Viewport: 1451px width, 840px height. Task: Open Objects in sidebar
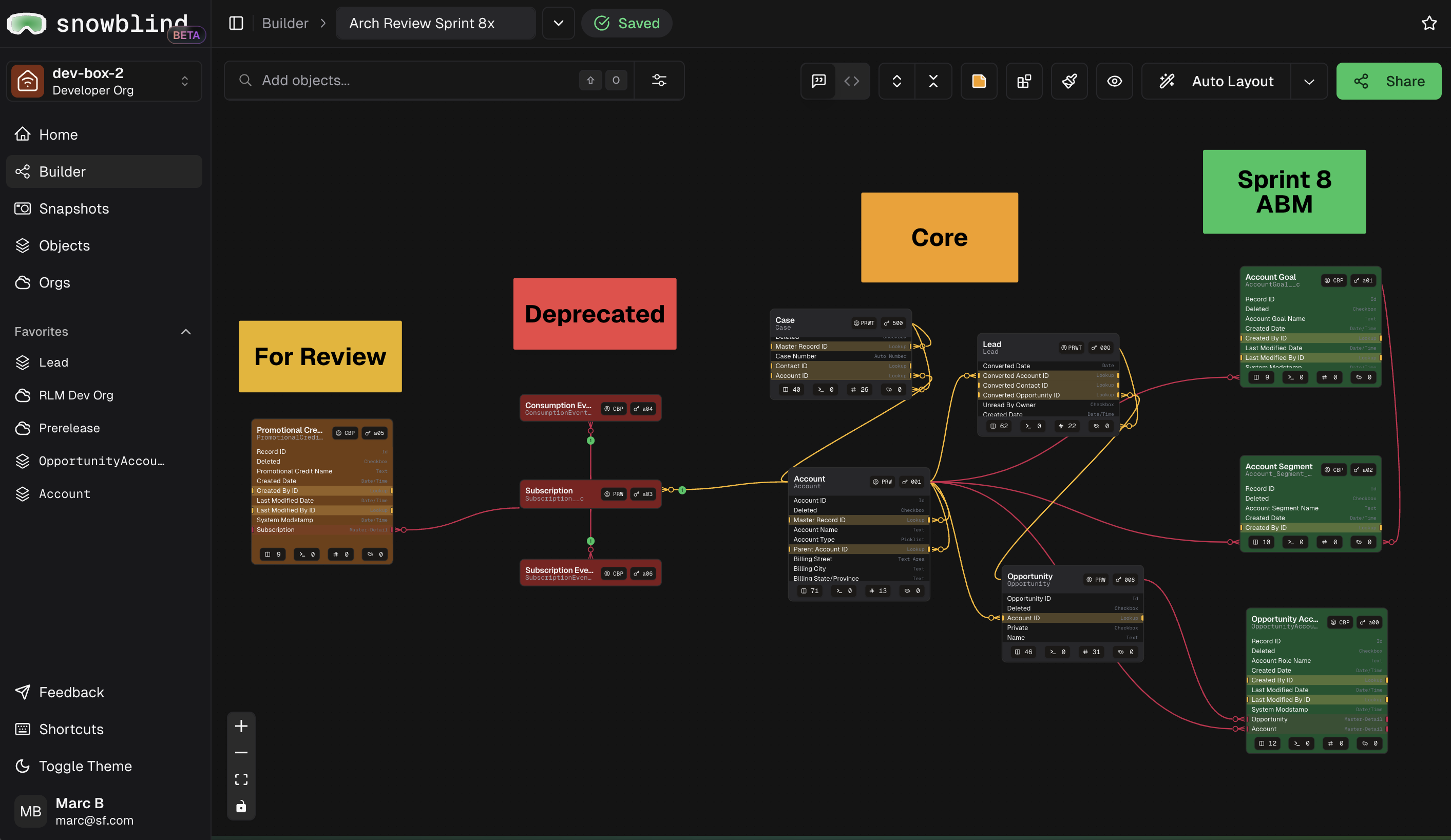104,245
